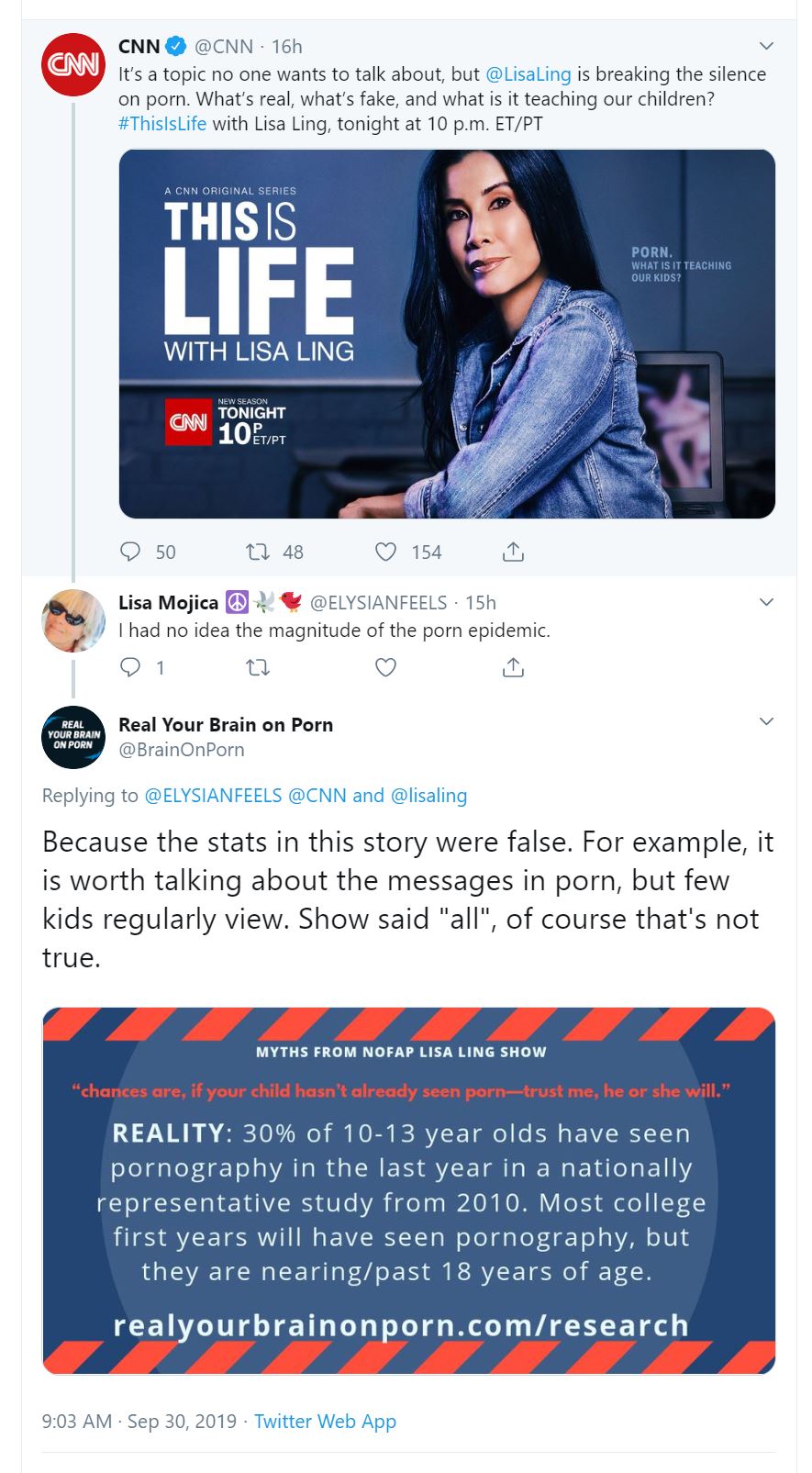Viewport: 812px width, 1473px height.
Task: Like the CNN tweet
Action: click(386, 552)
